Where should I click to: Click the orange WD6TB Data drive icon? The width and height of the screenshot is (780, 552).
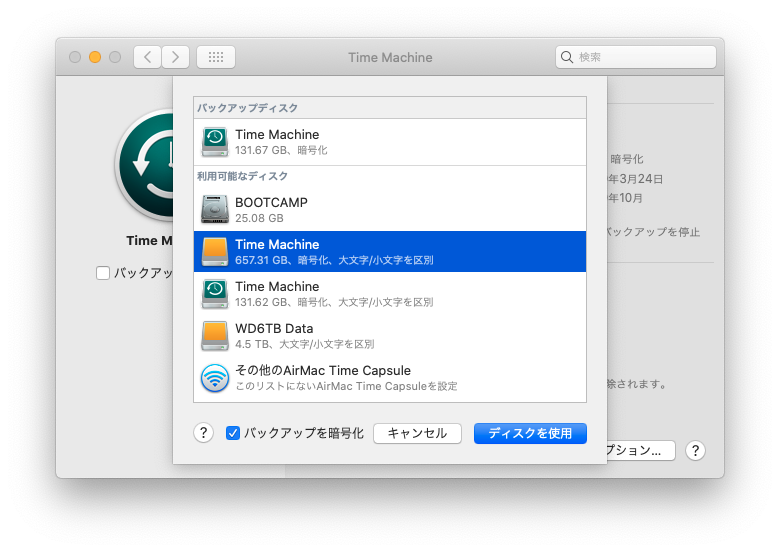pyautogui.click(x=215, y=336)
